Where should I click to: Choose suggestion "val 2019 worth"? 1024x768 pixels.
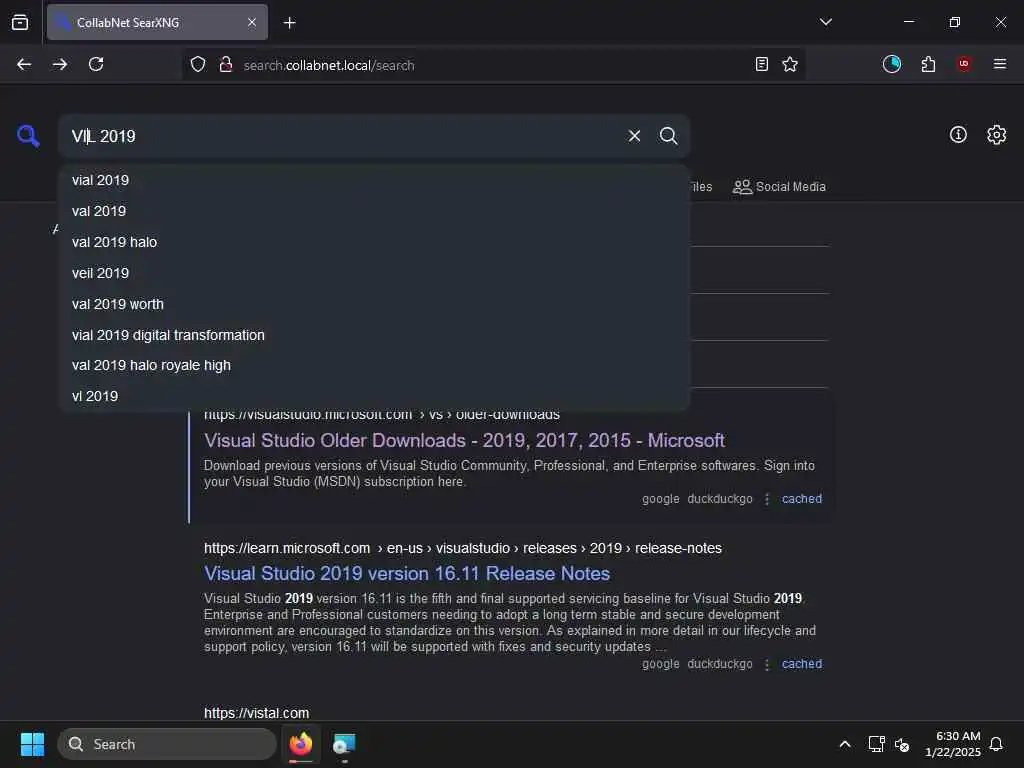tap(374, 304)
